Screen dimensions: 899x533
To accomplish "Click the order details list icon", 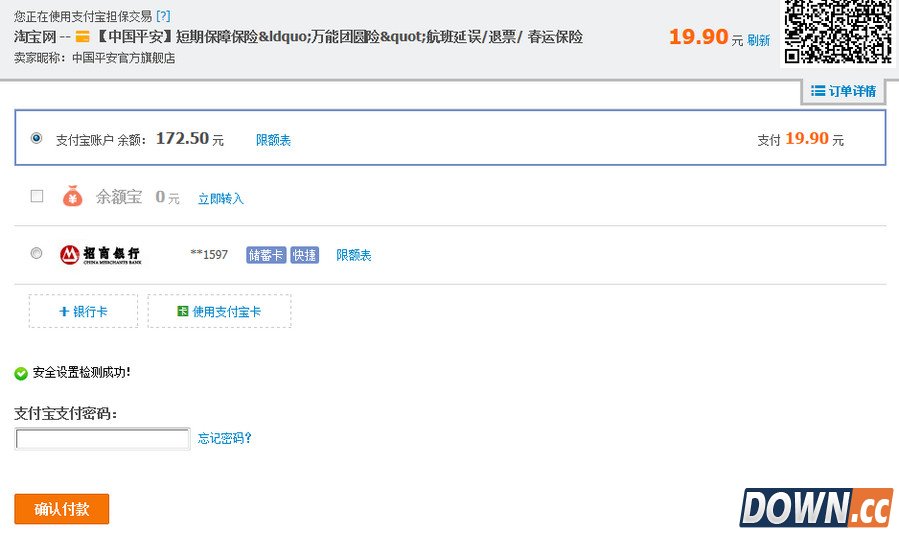I will coord(817,91).
